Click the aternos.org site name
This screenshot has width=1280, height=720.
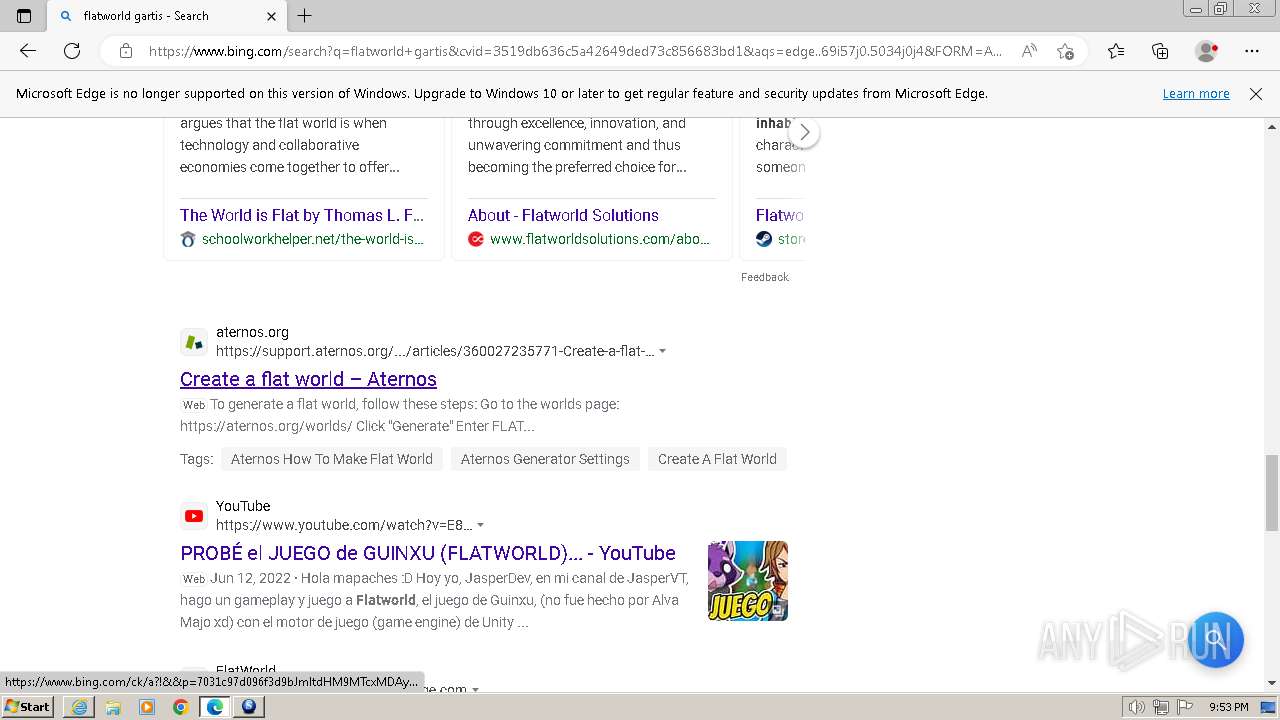point(252,332)
